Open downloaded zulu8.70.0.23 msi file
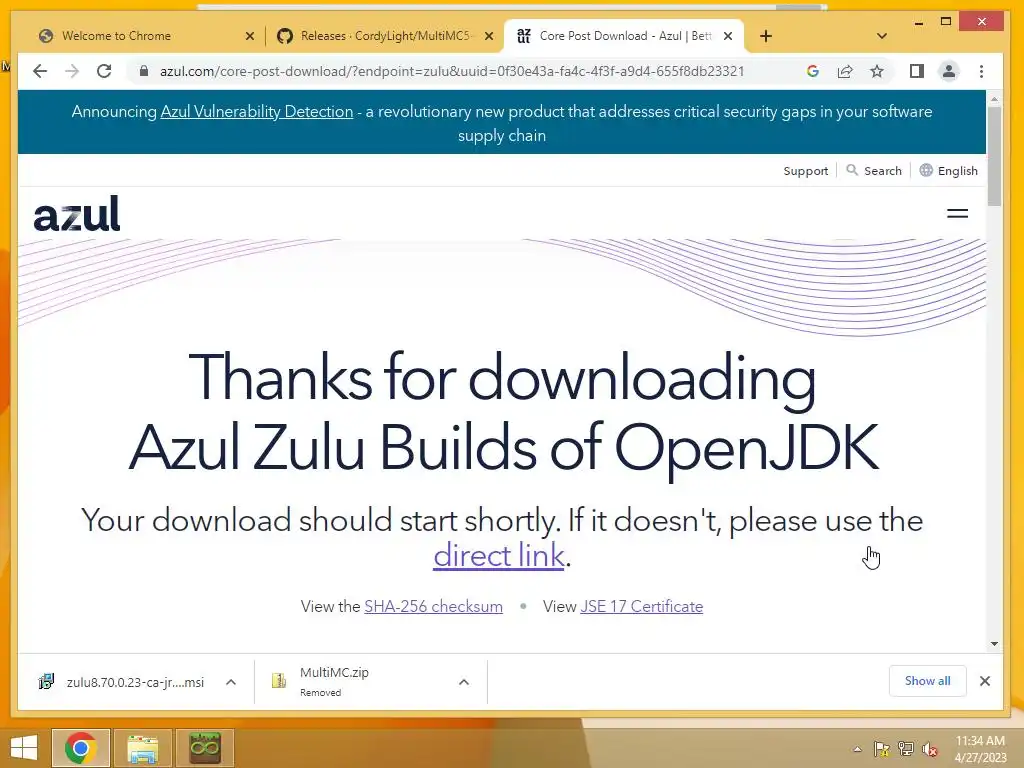This screenshot has height=768, width=1024. click(121, 682)
